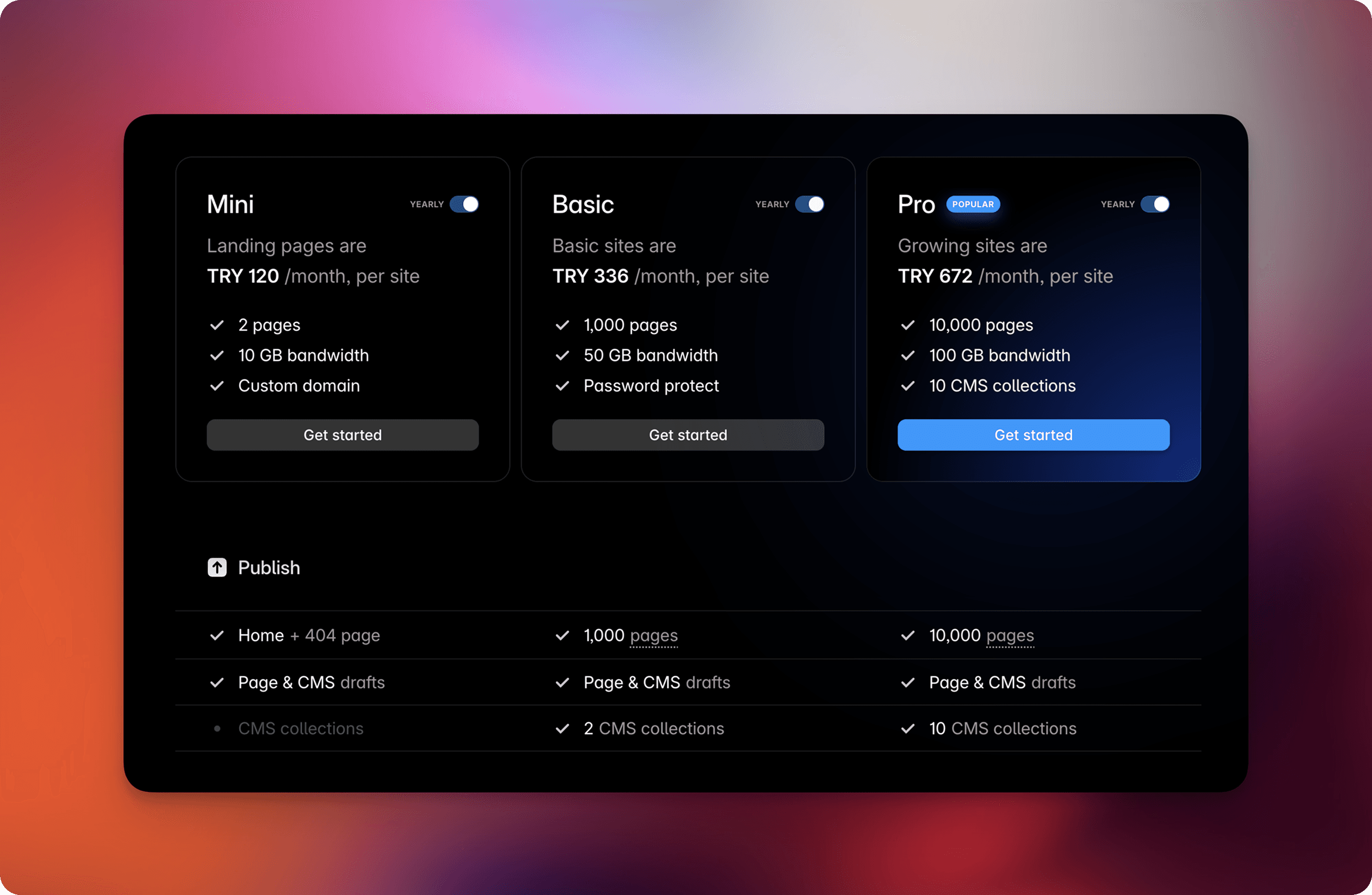The height and width of the screenshot is (895, 1372).
Task: Click checkmark next to 2 pages in Mini
Action: click(217, 325)
